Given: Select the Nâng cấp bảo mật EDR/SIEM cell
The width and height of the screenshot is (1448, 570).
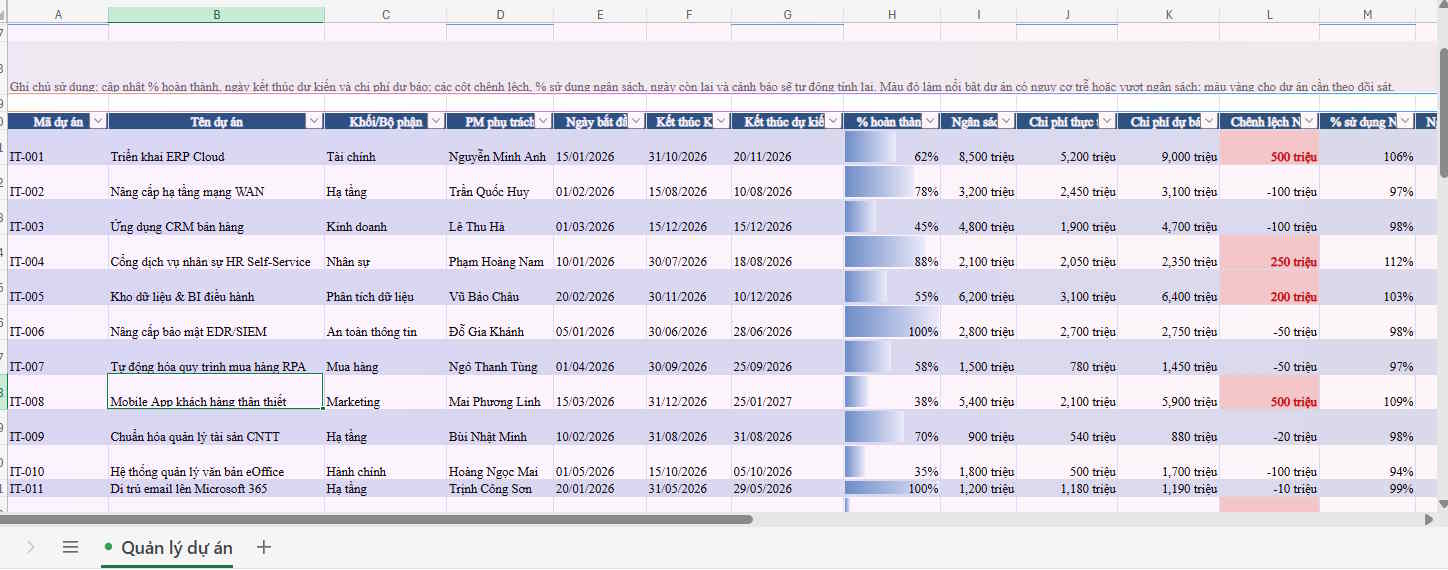Looking at the screenshot, I should [216, 322].
